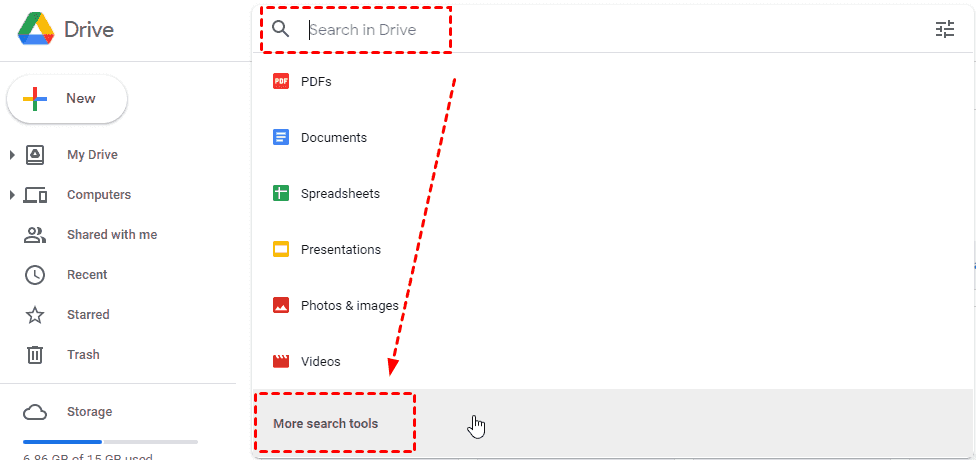The height and width of the screenshot is (460, 976).
Task: Go to Recent files
Action: (x=87, y=275)
